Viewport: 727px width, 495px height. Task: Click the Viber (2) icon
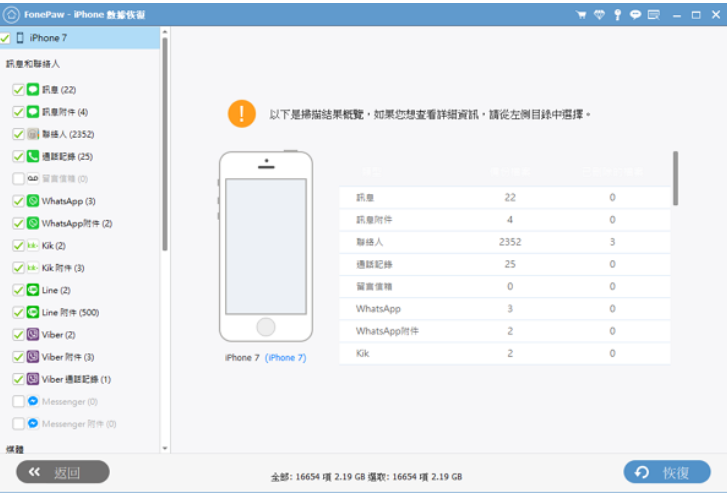point(32,334)
